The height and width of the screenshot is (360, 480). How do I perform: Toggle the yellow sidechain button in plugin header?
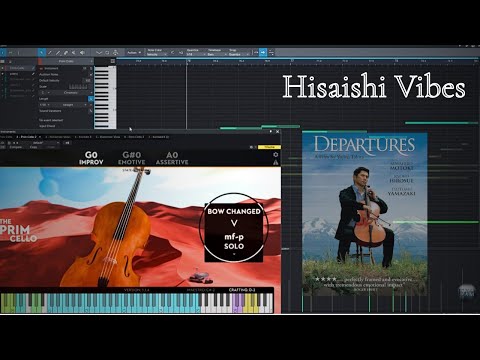coord(269,147)
